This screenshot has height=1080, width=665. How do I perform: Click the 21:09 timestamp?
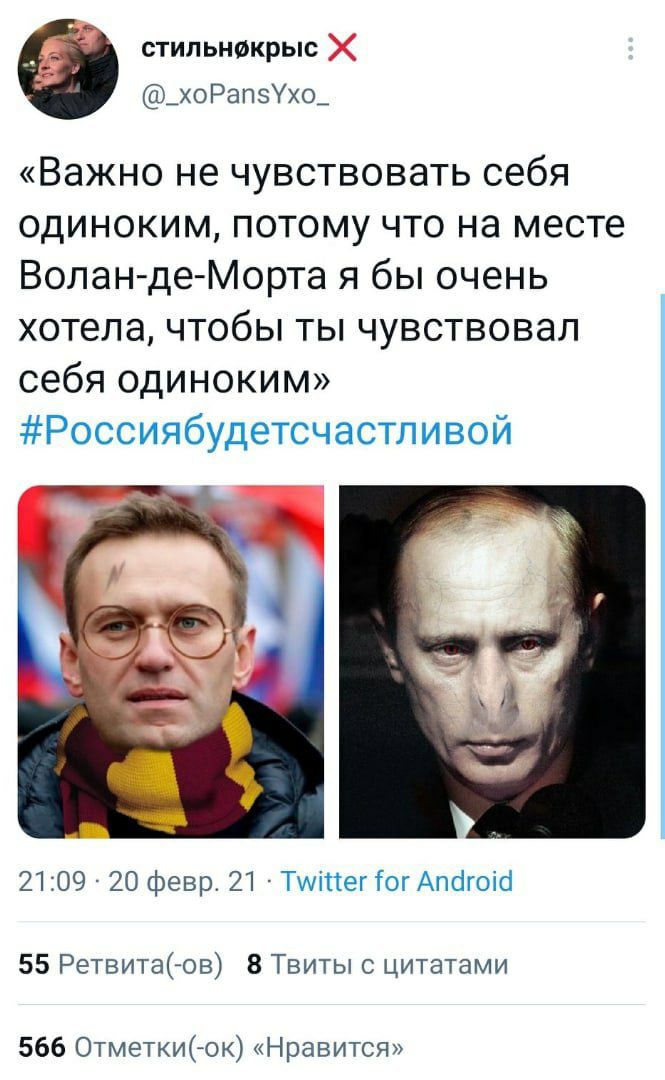point(52,881)
